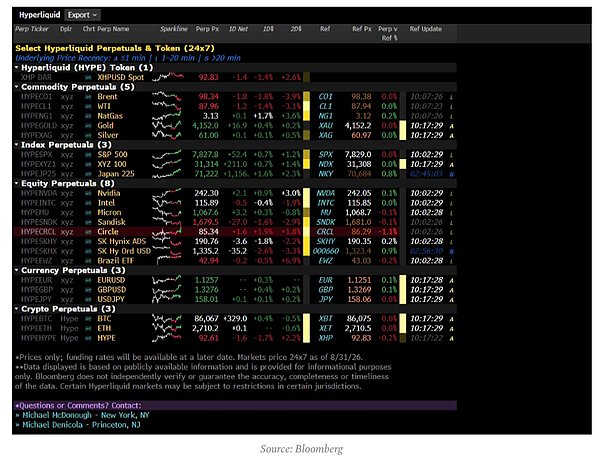
Task: Open chart icon for S&P 500 row
Action: pos(88,155)
